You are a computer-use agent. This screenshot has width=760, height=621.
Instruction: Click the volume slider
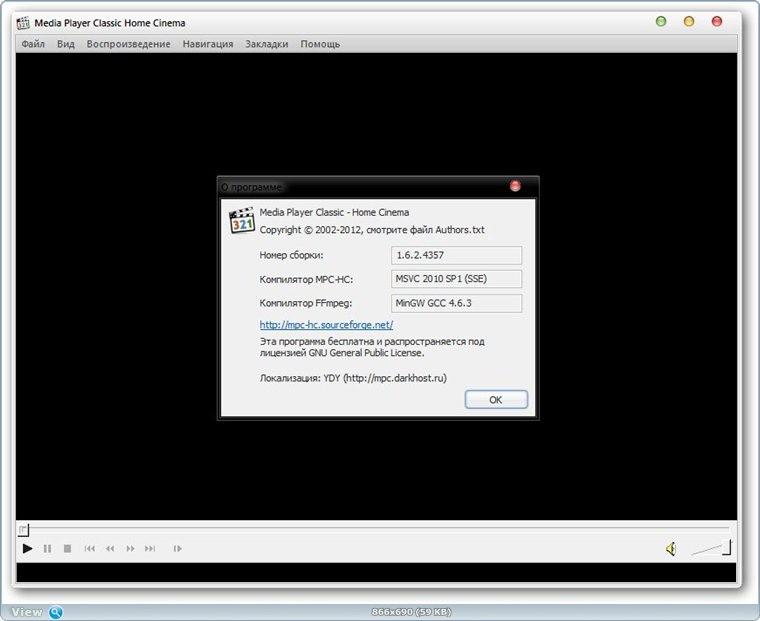click(712, 547)
